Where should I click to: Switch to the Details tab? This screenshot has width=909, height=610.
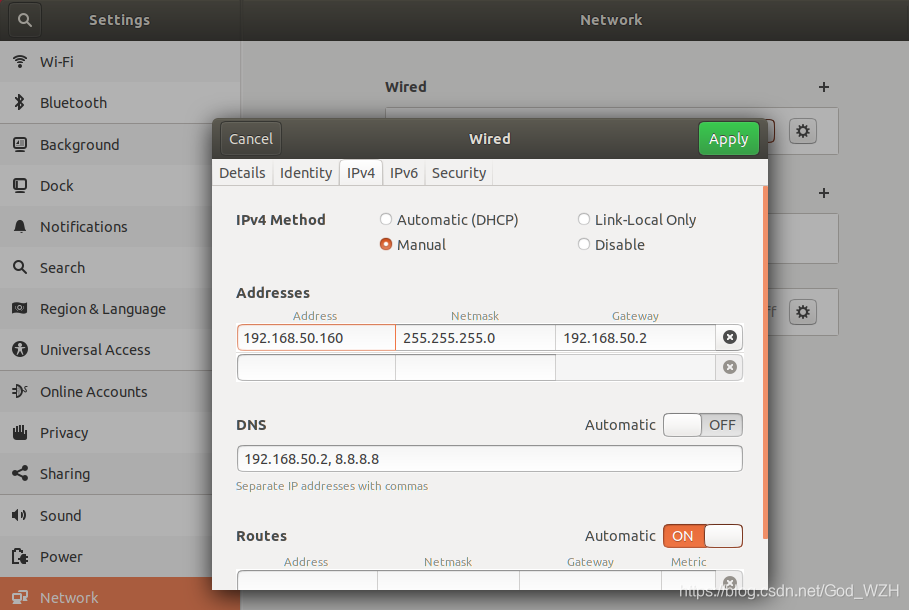pos(242,173)
